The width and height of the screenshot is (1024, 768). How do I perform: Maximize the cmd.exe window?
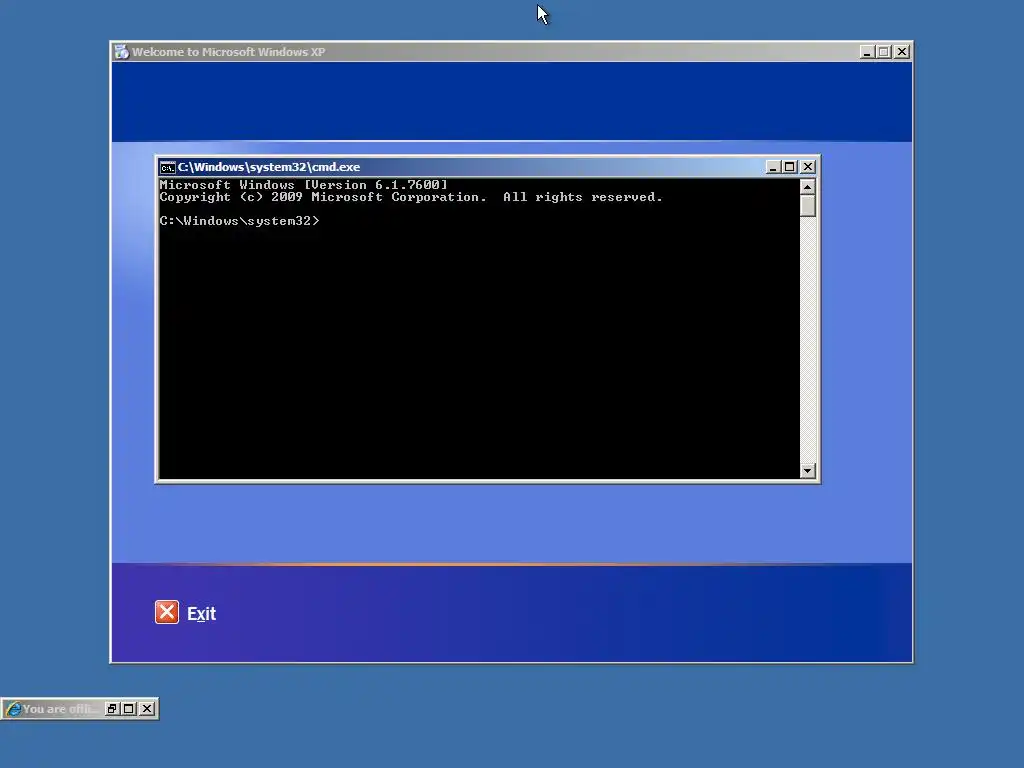coord(790,167)
